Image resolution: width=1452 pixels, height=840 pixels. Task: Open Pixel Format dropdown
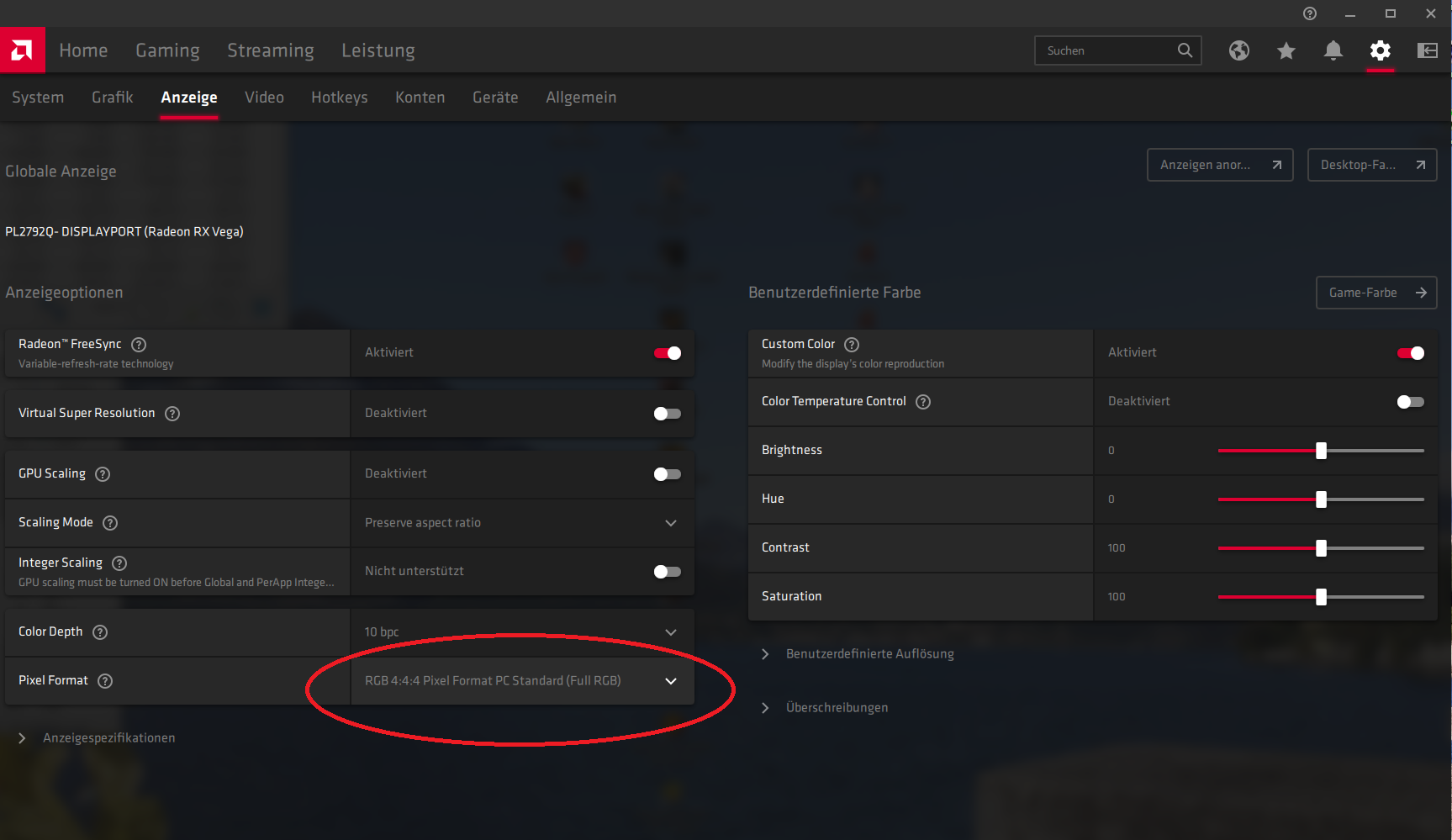pyautogui.click(x=522, y=681)
